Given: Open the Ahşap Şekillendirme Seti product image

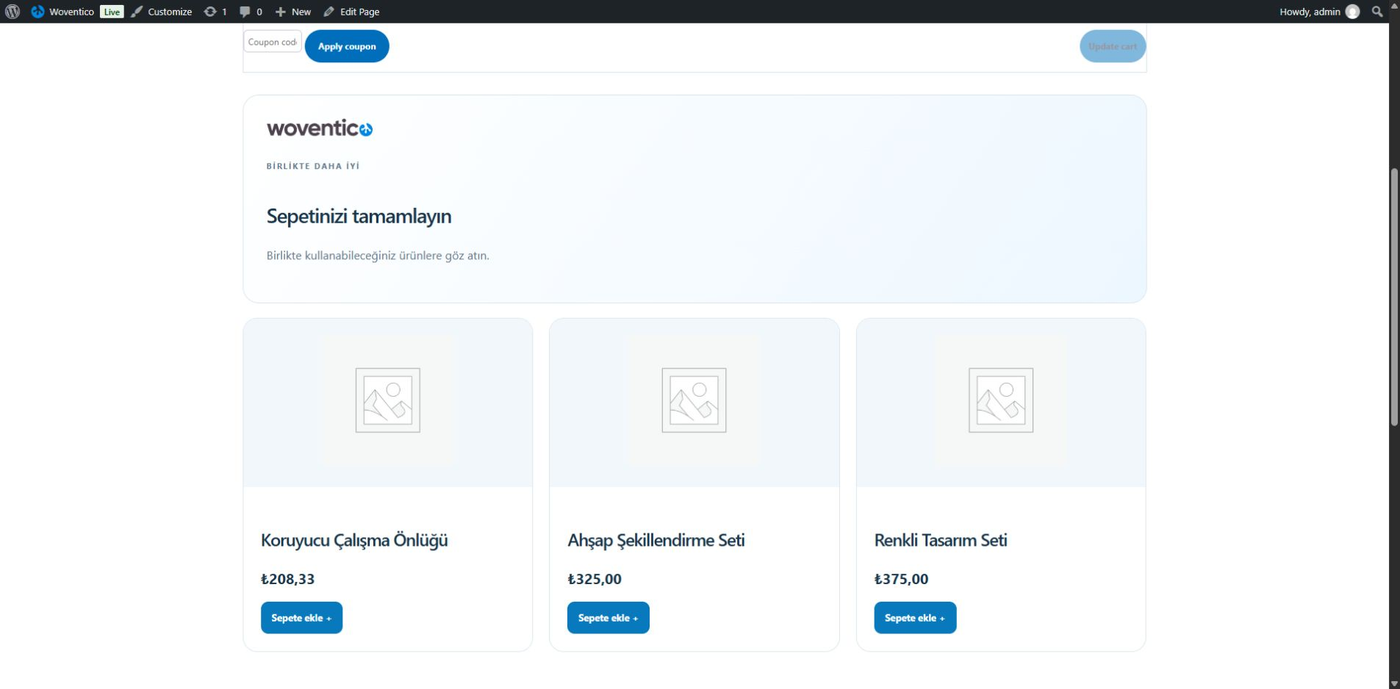Looking at the screenshot, I should (694, 402).
